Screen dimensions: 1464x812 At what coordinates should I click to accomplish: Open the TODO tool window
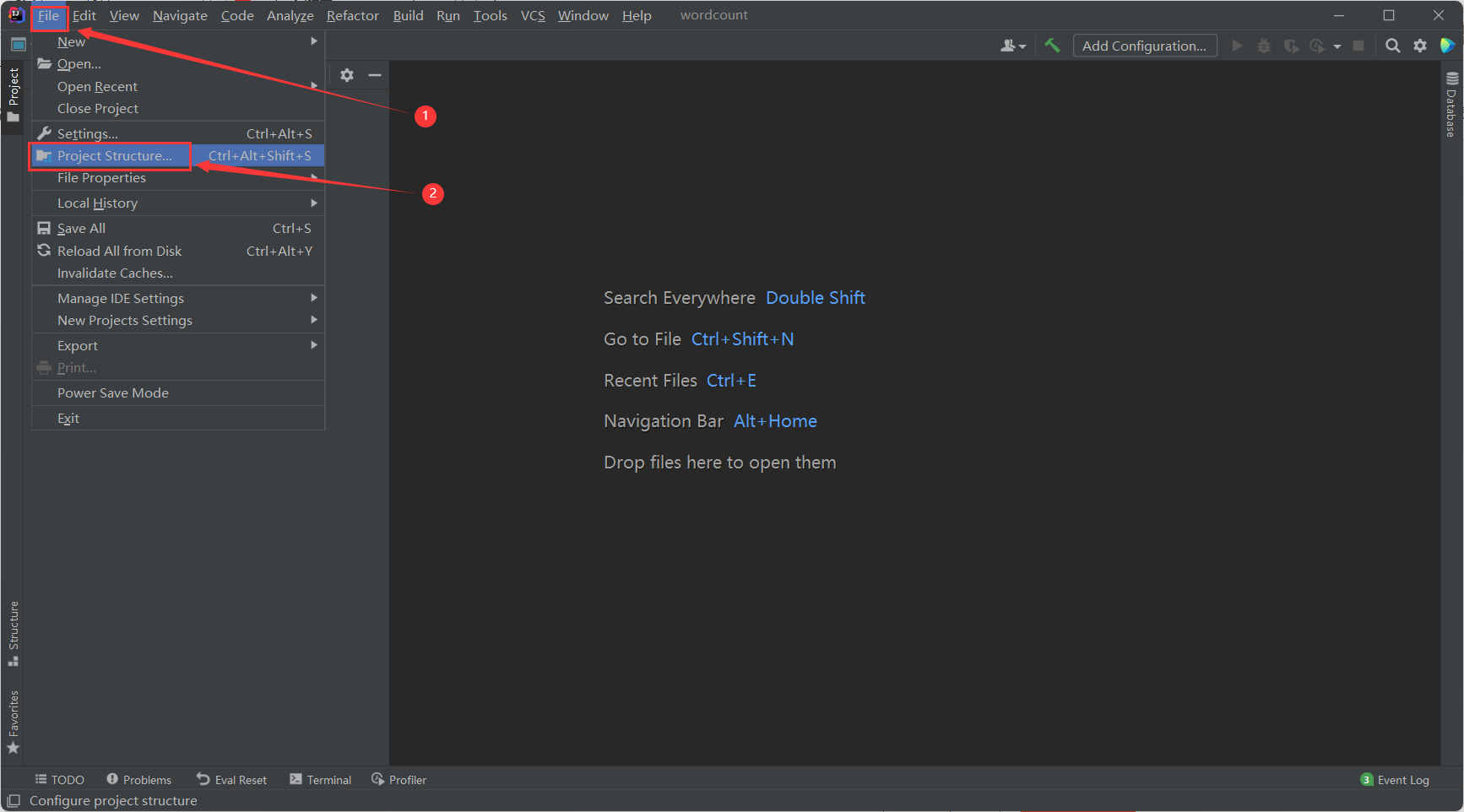coord(59,780)
